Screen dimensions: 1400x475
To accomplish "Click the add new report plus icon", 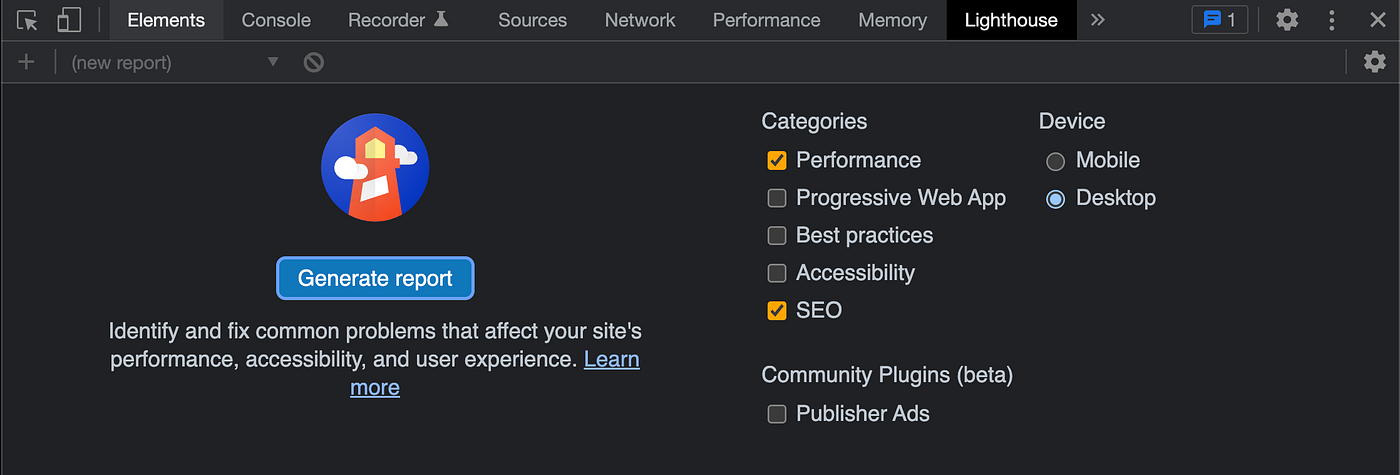I will pyautogui.click(x=26, y=62).
